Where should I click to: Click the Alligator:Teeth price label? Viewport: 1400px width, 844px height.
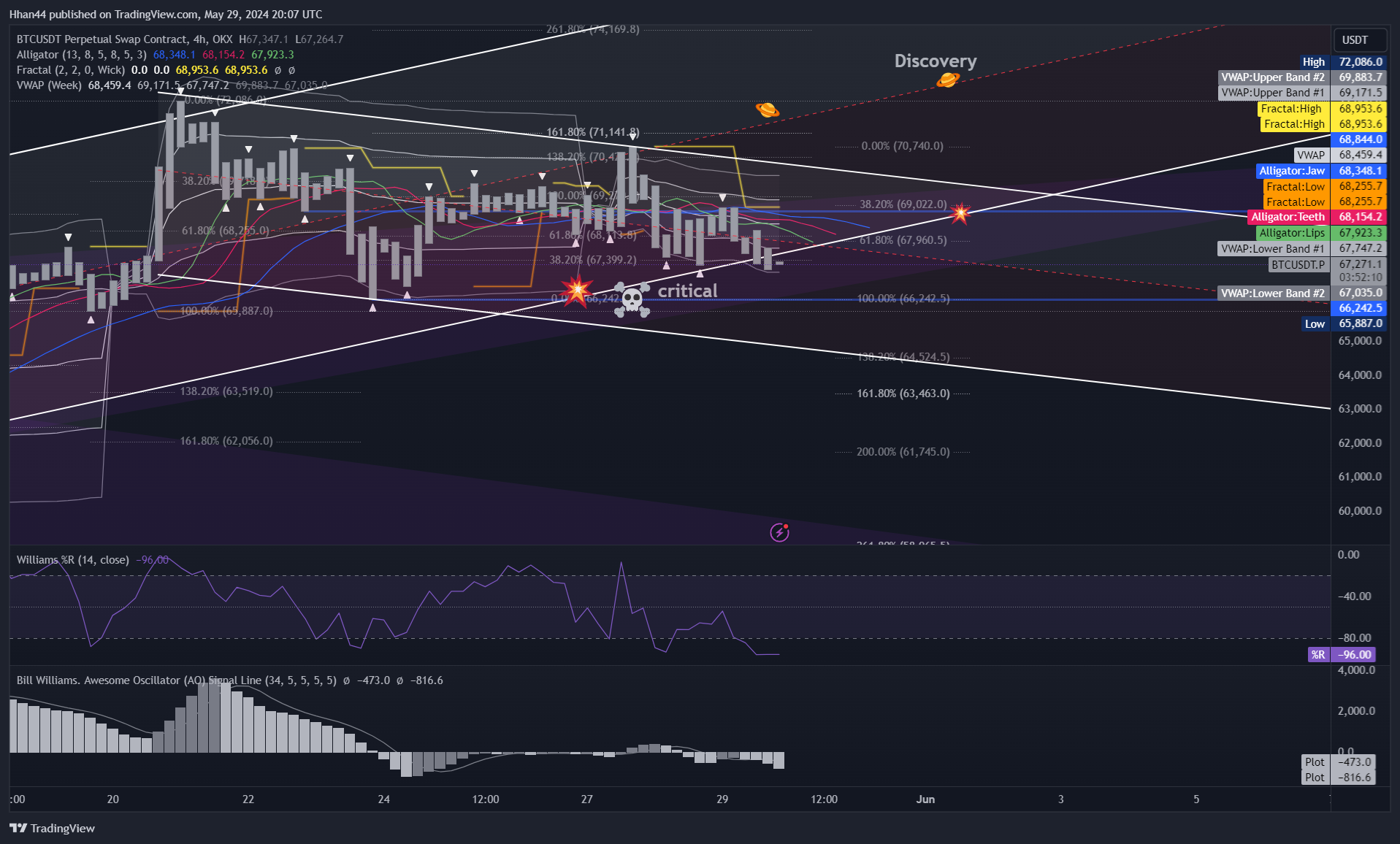(x=1317, y=217)
